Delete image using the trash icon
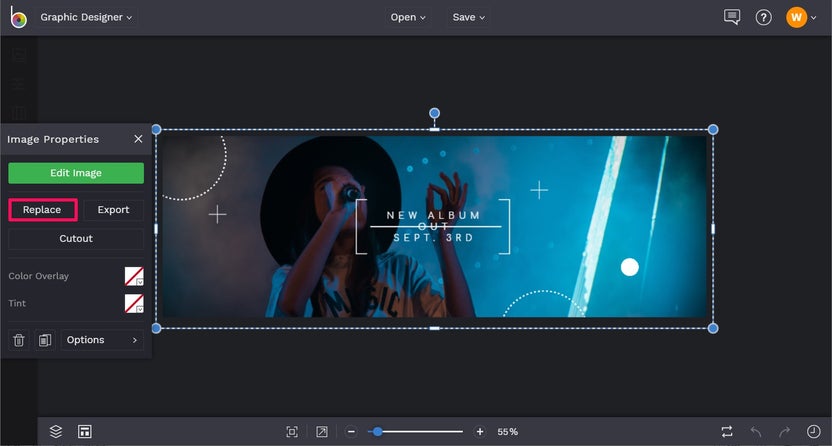This screenshot has width=832, height=446. pyautogui.click(x=19, y=340)
